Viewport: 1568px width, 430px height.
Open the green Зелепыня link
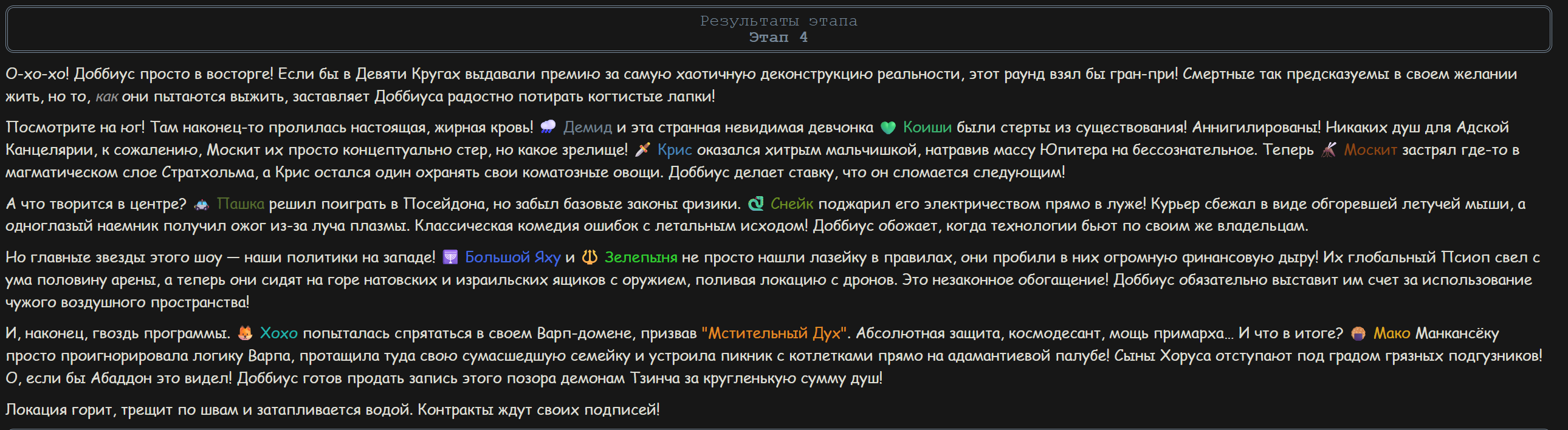[641, 258]
